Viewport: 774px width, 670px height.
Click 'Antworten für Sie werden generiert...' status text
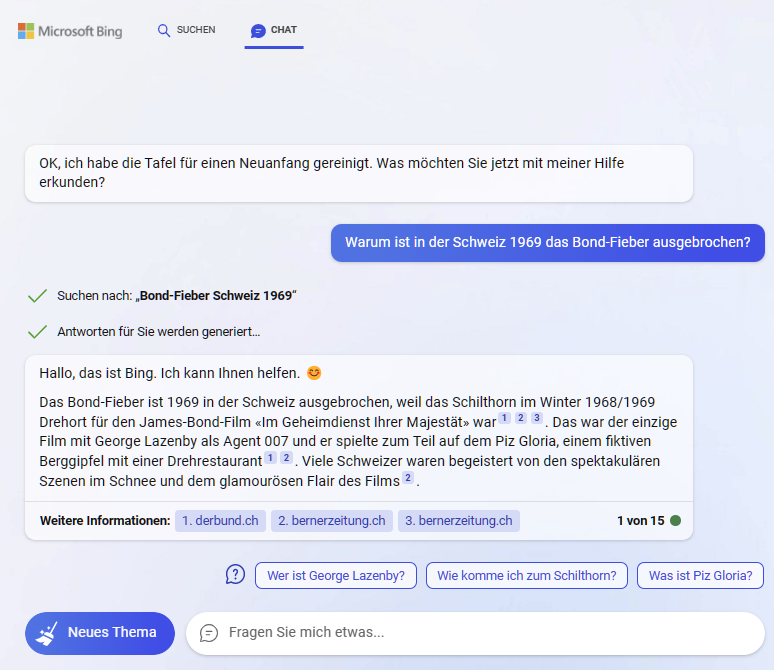point(158,331)
